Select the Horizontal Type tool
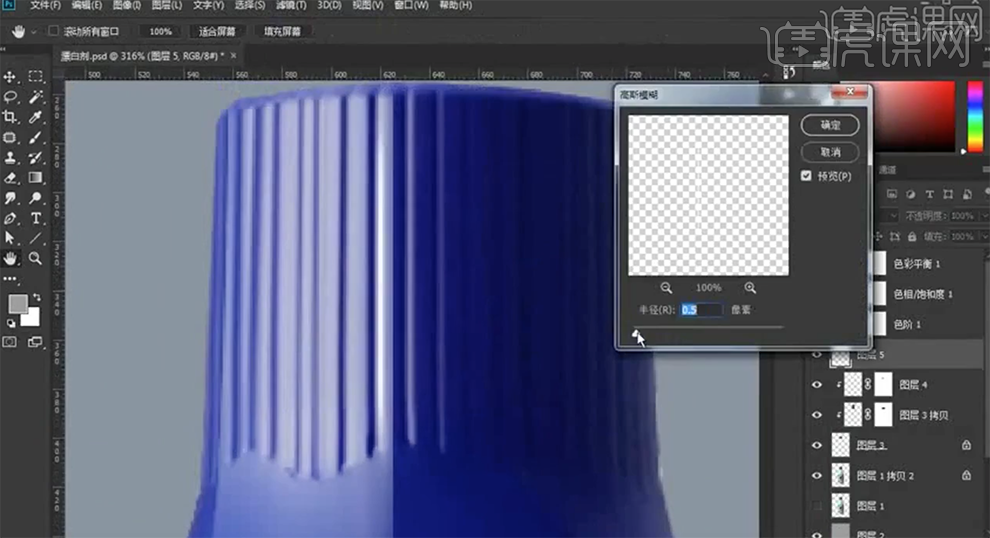 pyautogui.click(x=35, y=218)
